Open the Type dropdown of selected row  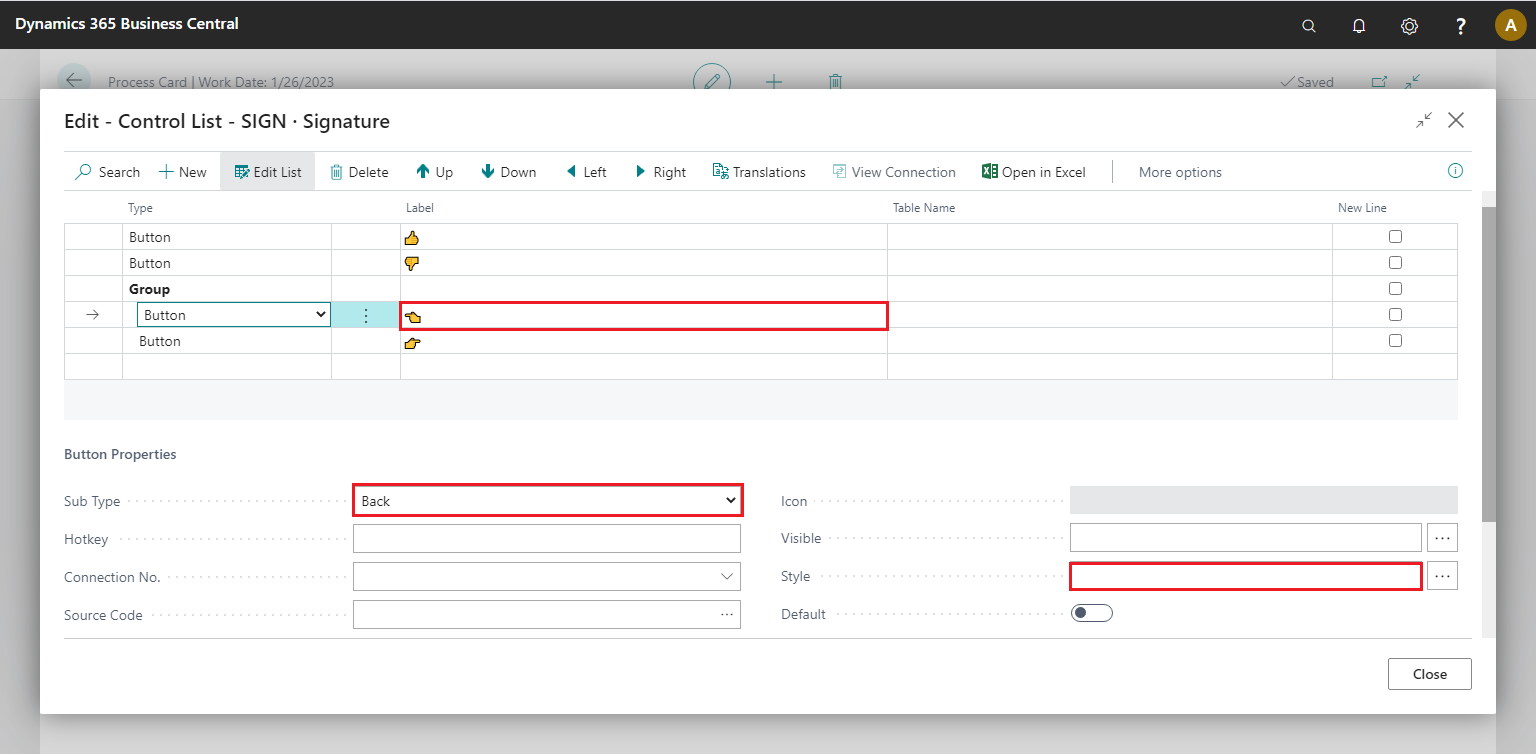233,315
